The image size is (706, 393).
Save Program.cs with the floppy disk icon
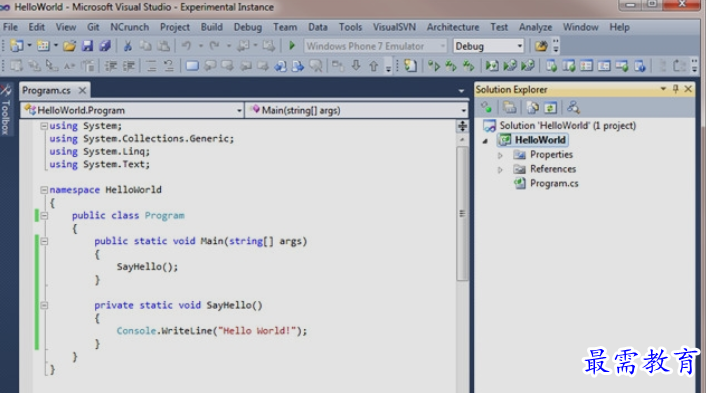click(x=87, y=46)
